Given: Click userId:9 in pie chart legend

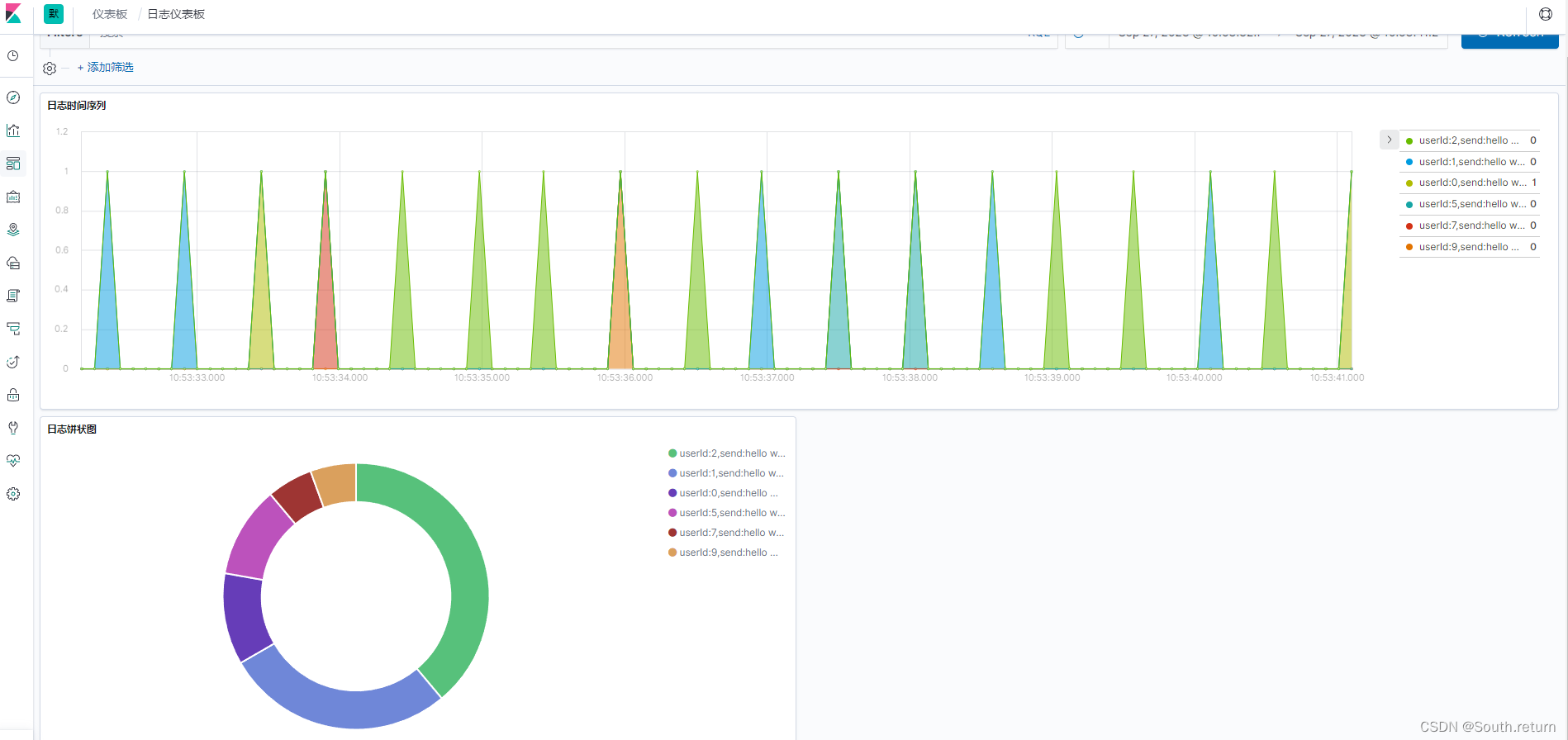Looking at the screenshot, I should [x=724, y=553].
